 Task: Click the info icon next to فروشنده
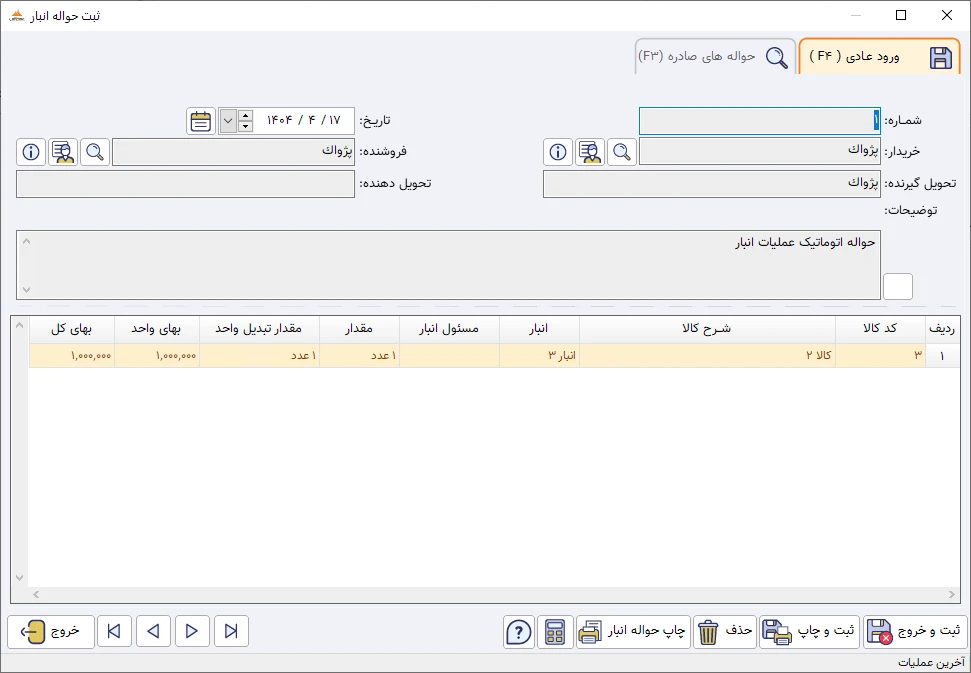pyautogui.click(x=30, y=152)
